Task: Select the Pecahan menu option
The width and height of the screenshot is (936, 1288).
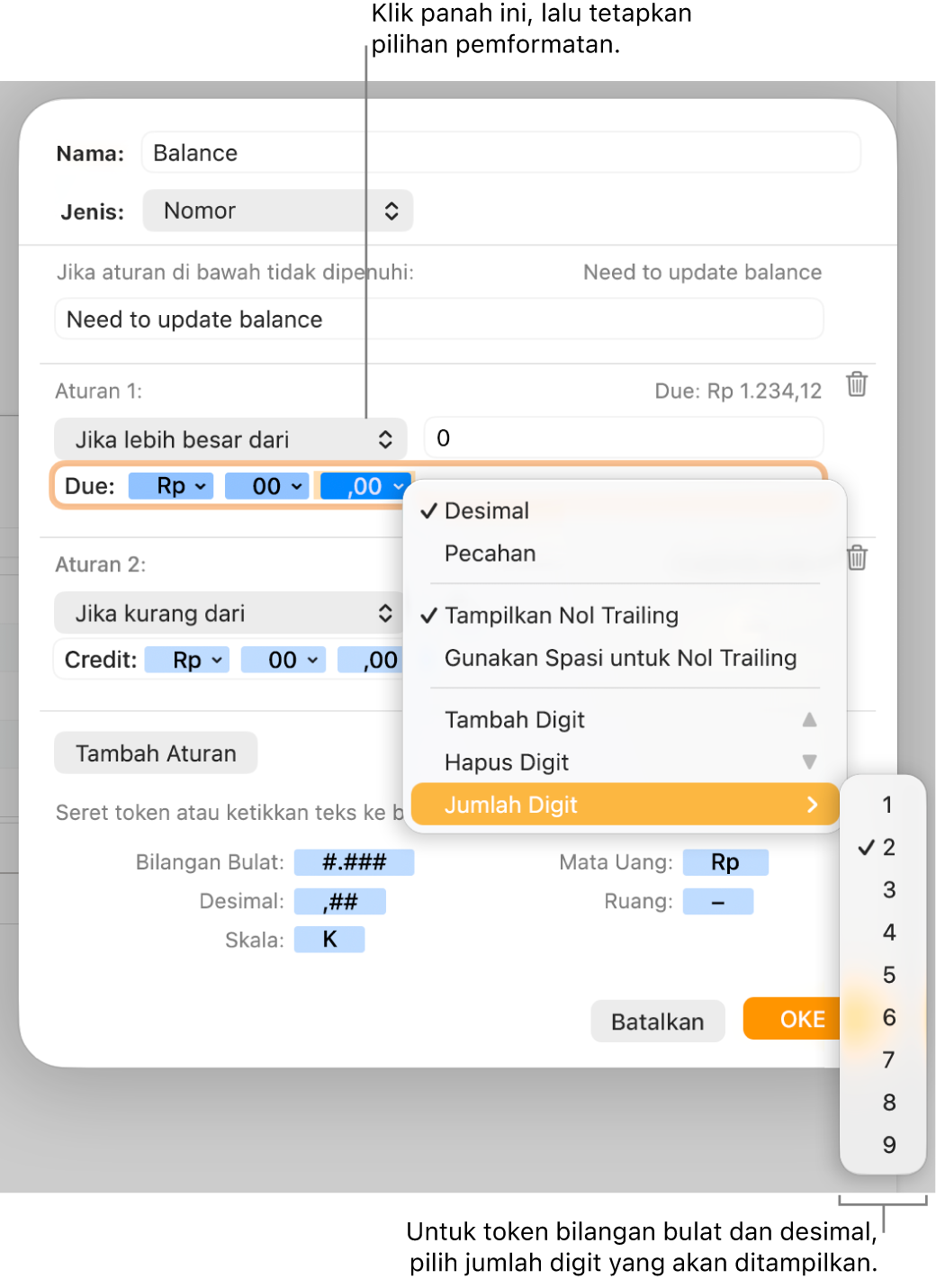Action: pyautogui.click(x=625, y=553)
